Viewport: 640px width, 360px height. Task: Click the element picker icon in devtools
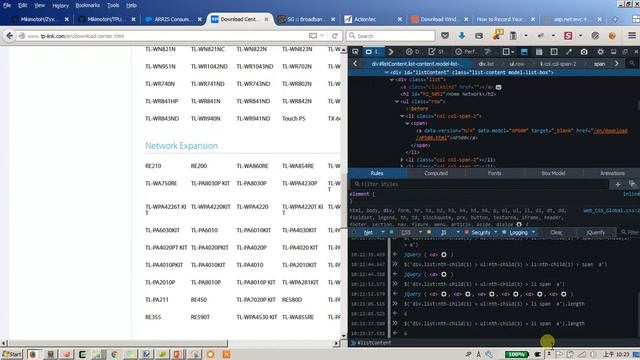(x=355, y=52)
